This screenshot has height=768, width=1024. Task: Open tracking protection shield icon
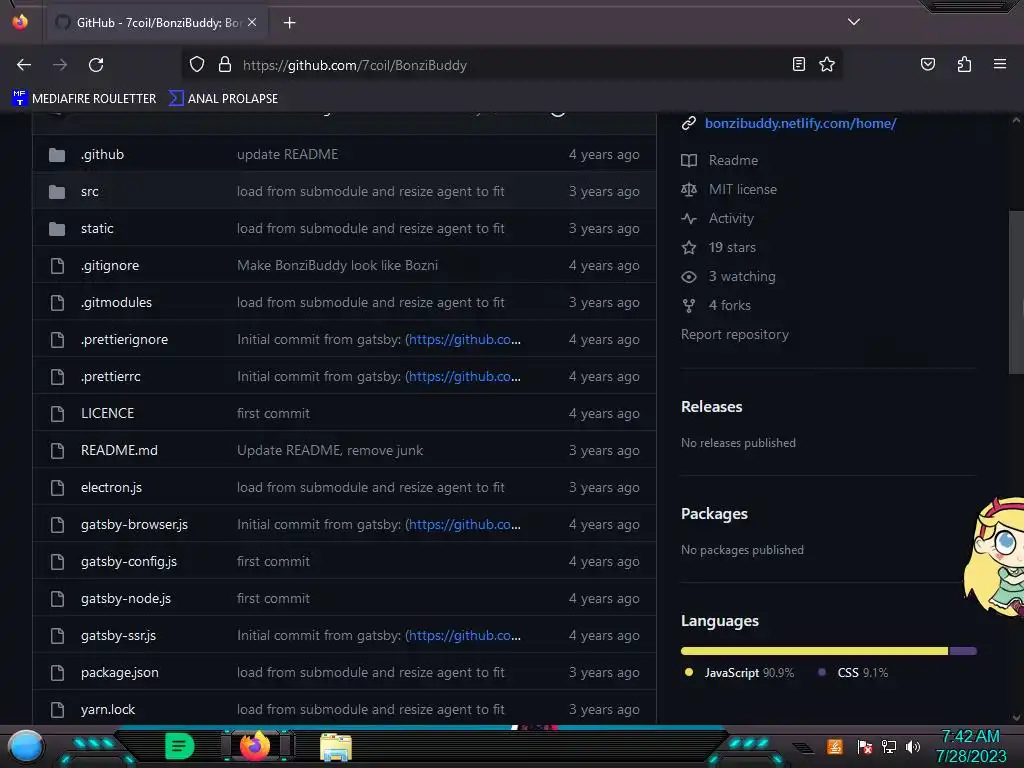tap(197, 65)
